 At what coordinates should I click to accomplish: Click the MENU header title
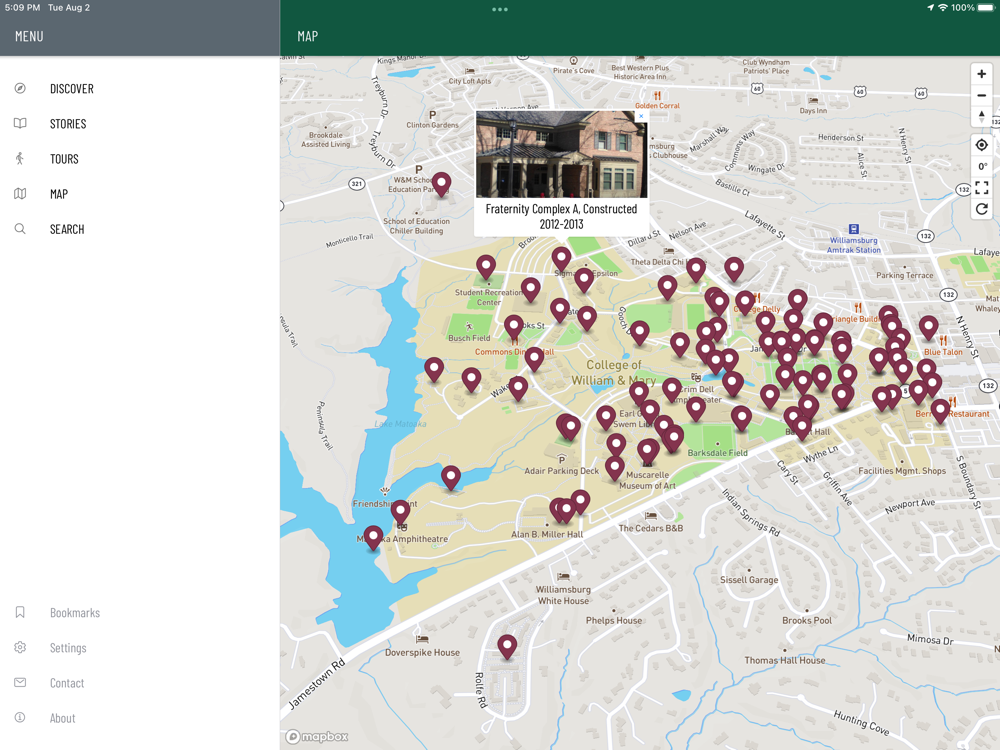click(x=29, y=36)
